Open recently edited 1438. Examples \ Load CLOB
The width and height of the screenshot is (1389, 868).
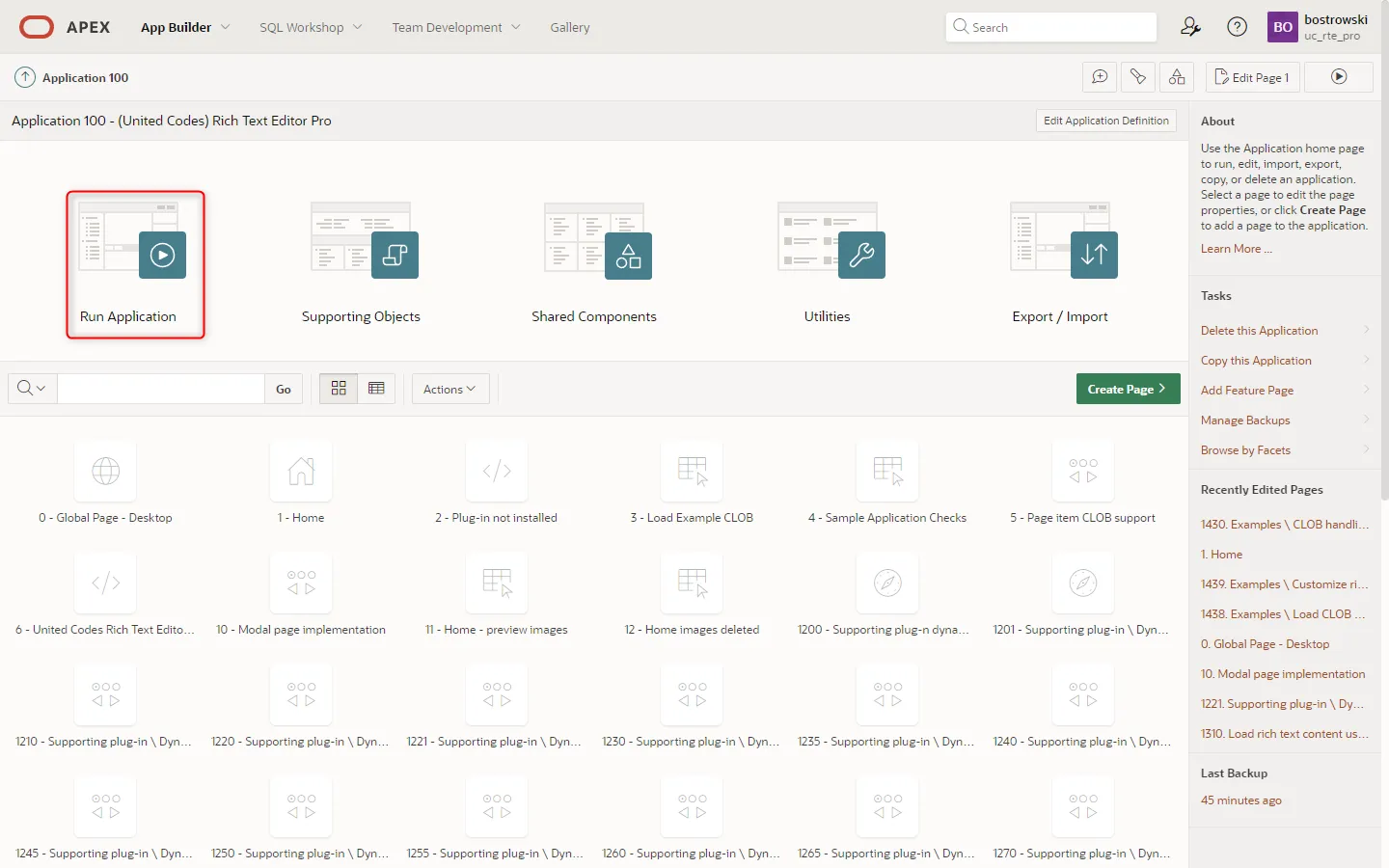pyautogui.click(x=1284, y=614)
